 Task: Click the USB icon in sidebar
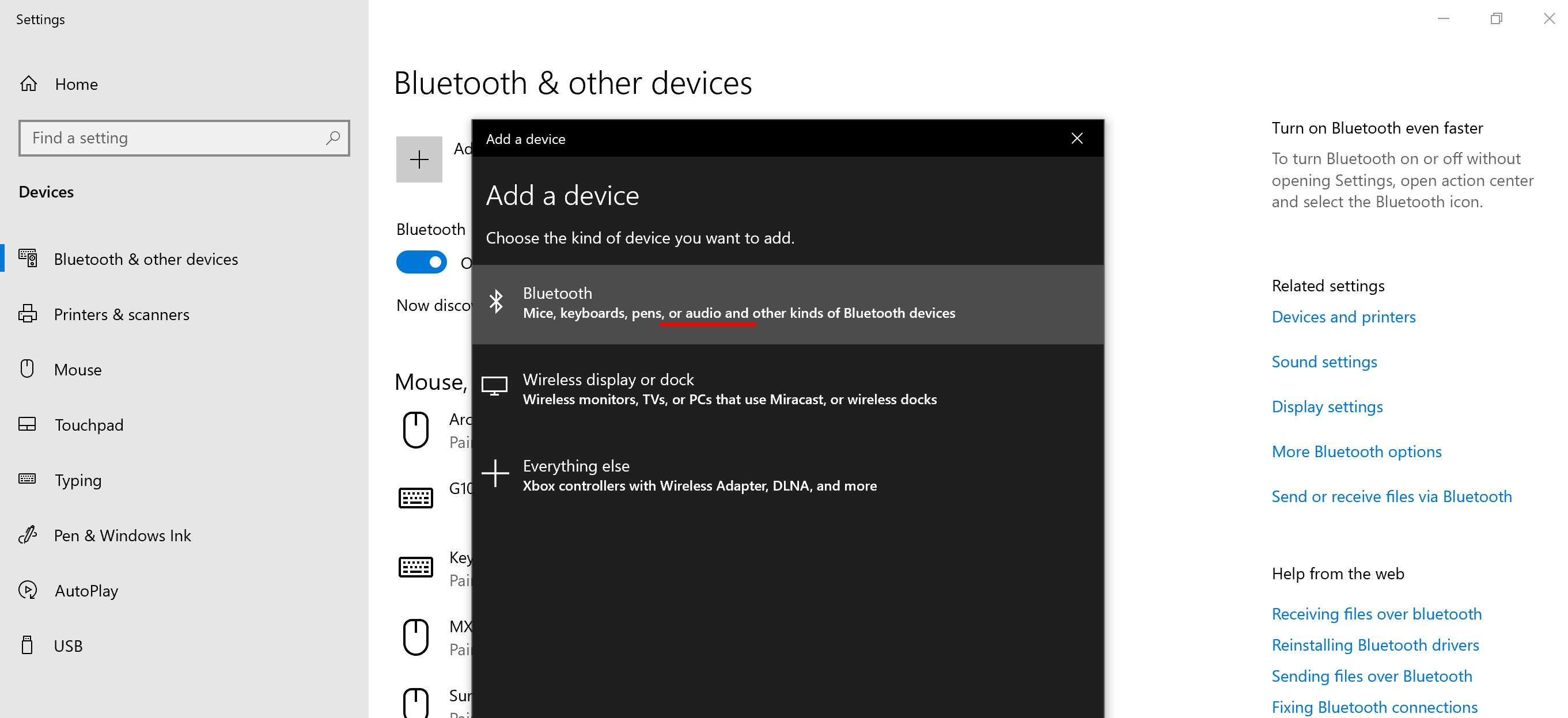tap(28, 645)
